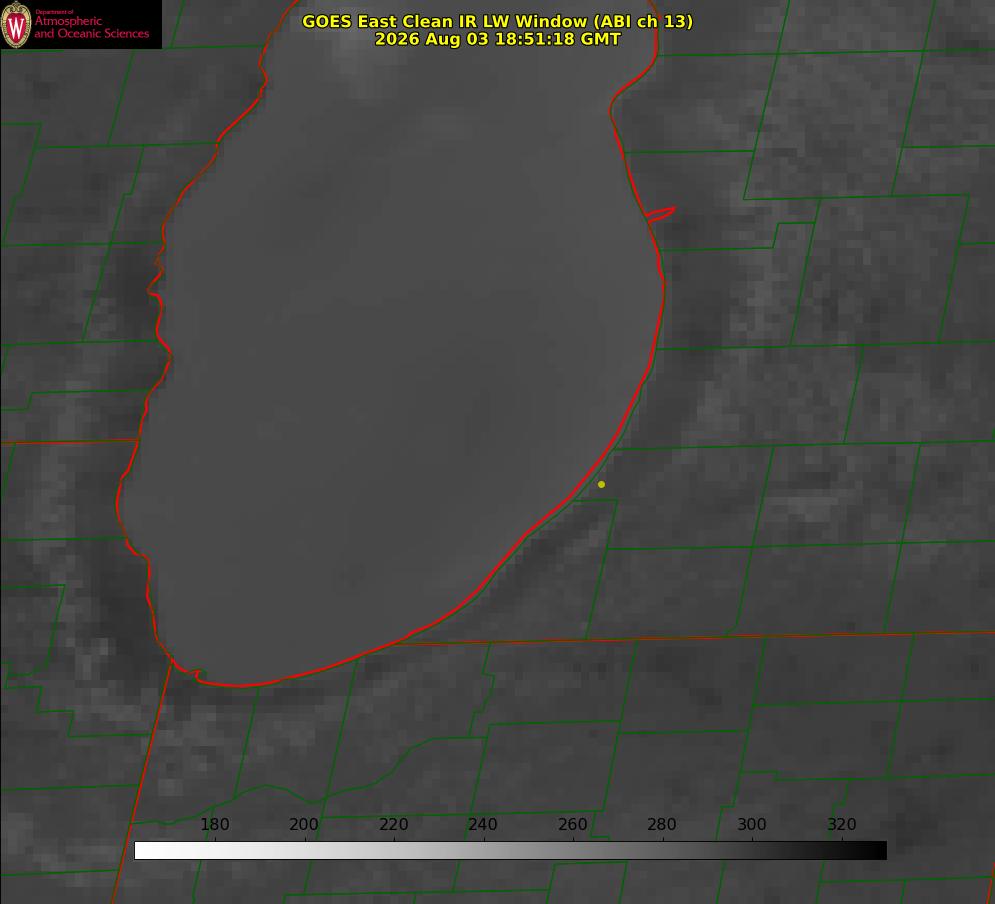Image resolution: width=995 pixels, height=904 pixels.
Task: Click the small red inlet on the eastern shoreline
Action: (660, 214)
